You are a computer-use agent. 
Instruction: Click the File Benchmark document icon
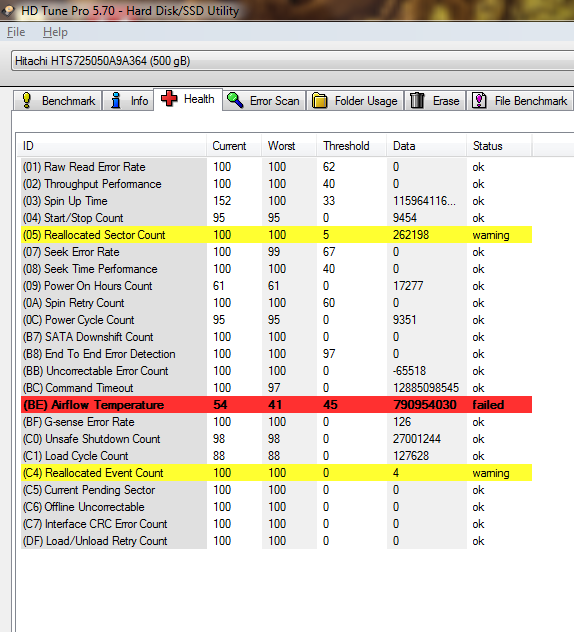(x=479, y=100)
